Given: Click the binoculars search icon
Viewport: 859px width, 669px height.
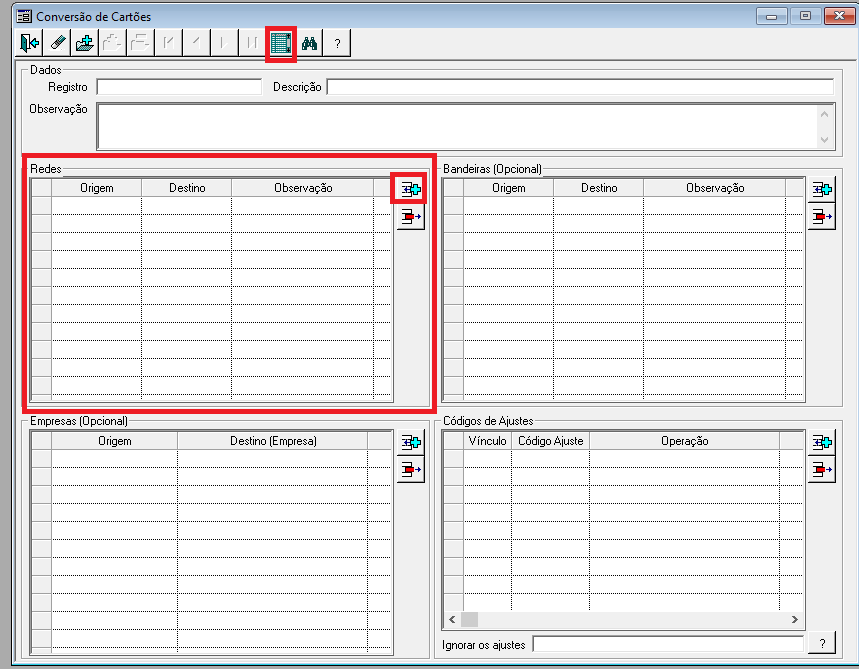Looking at the screenshot, I should click(x=310, y=43).
